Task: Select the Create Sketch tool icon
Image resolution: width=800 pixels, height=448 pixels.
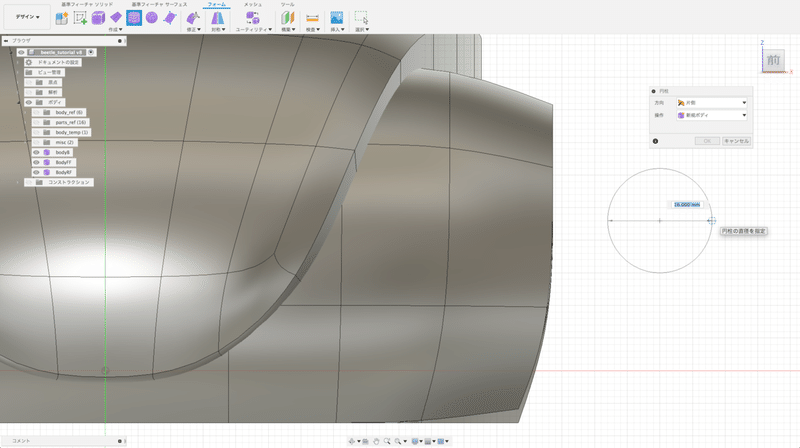Action: click(x=80, y=17)
